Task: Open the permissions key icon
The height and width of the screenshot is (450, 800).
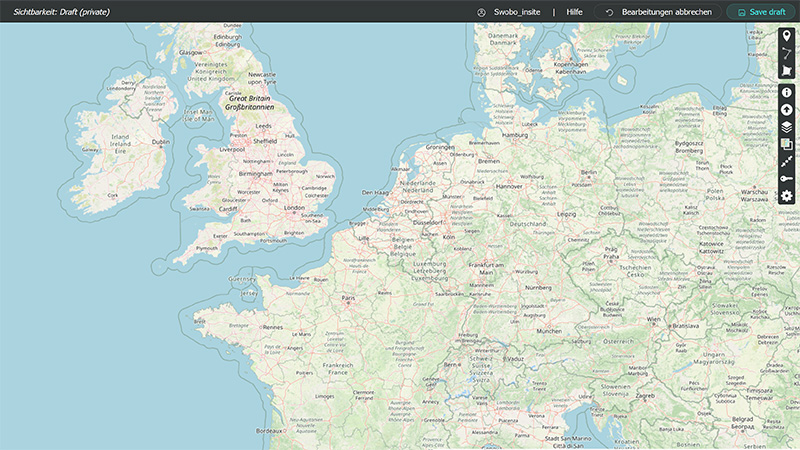Action: click(x=786, y=179)
